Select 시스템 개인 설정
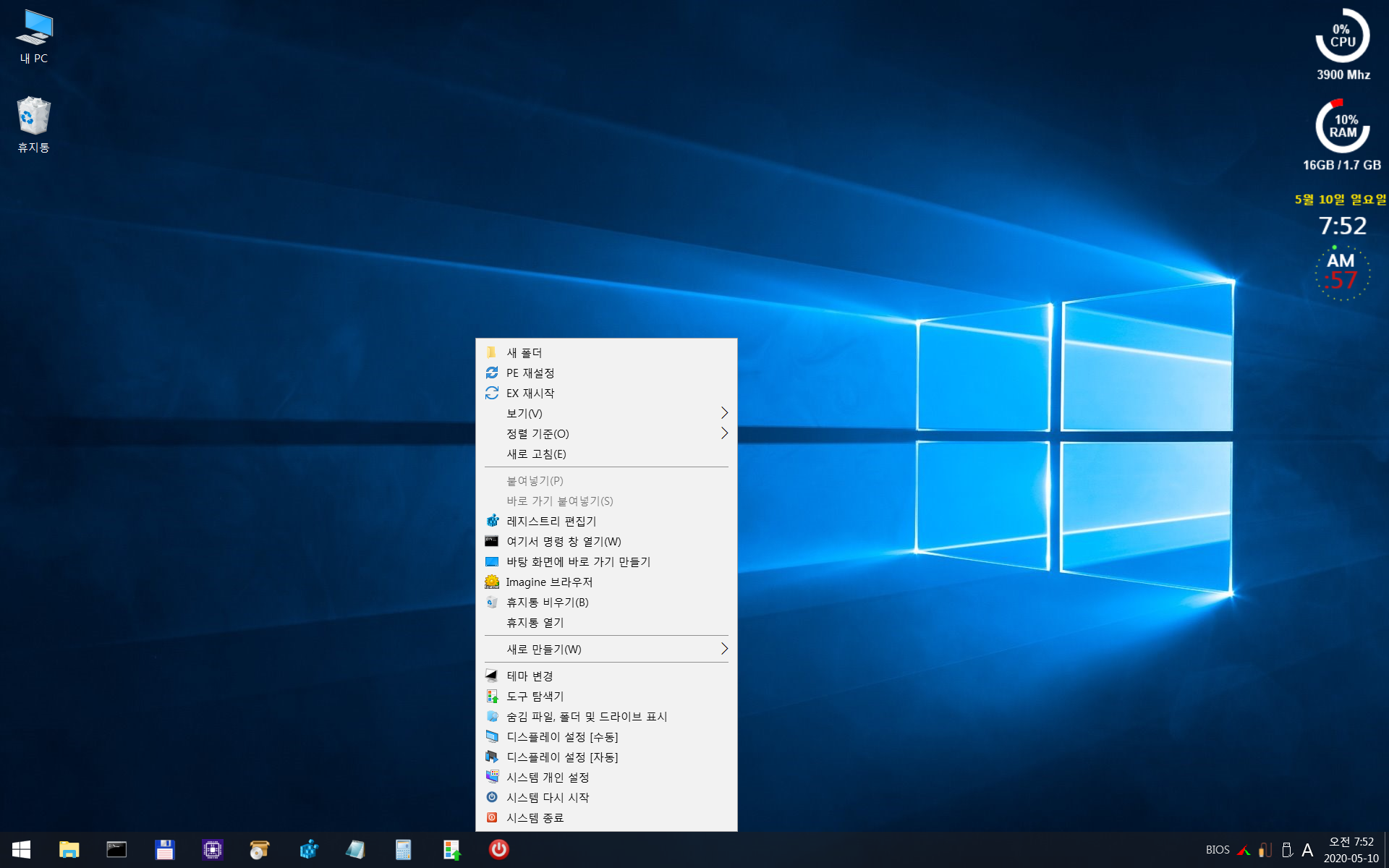 click(606, 777)
